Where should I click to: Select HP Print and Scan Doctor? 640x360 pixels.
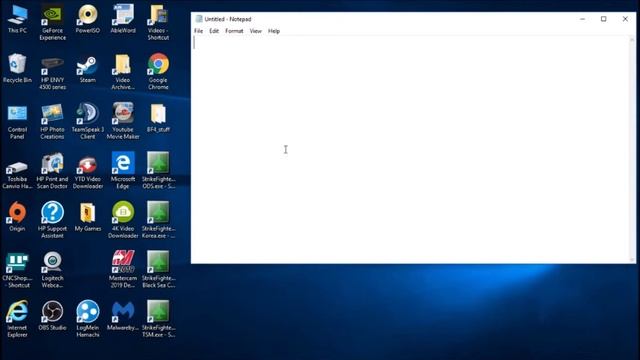tap(52, 171)
